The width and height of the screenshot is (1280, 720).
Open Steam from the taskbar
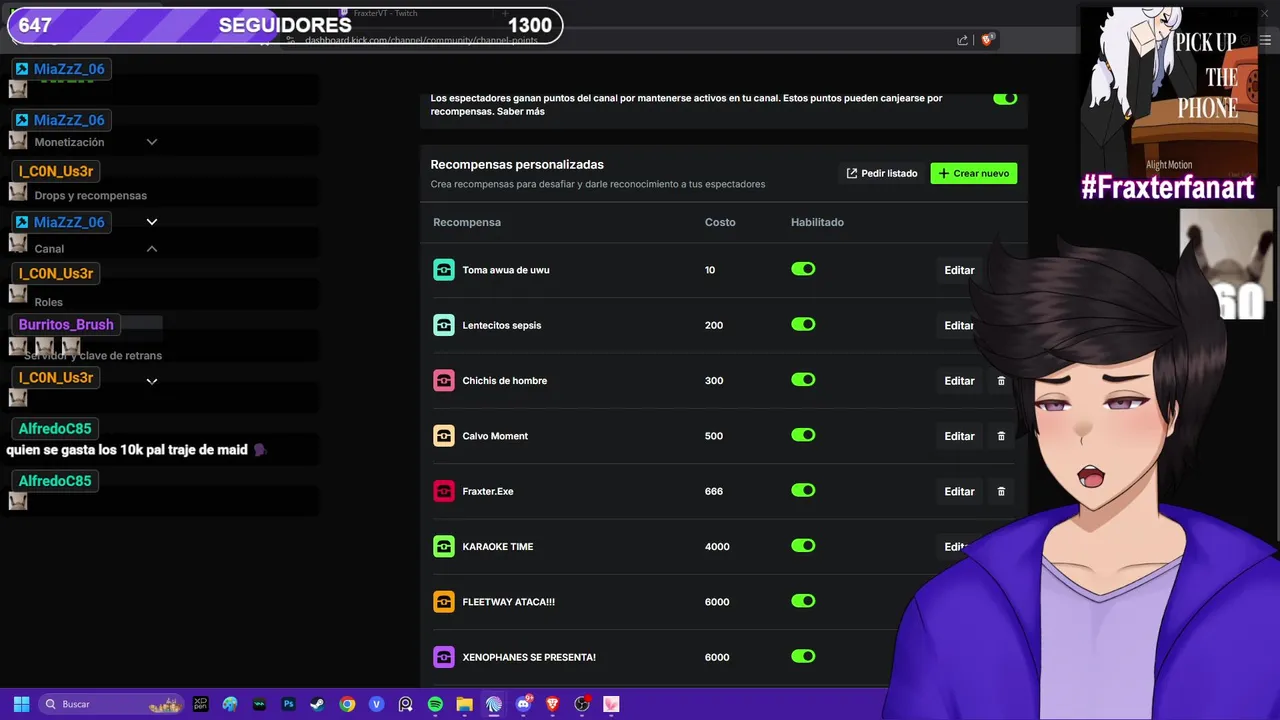[x=317, y=704]
